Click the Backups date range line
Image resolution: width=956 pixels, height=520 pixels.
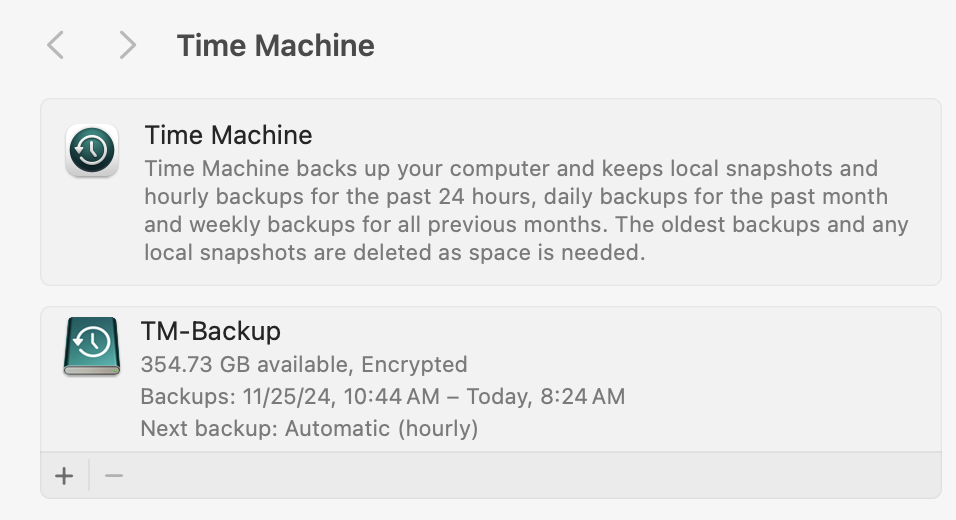click(382, 396)
